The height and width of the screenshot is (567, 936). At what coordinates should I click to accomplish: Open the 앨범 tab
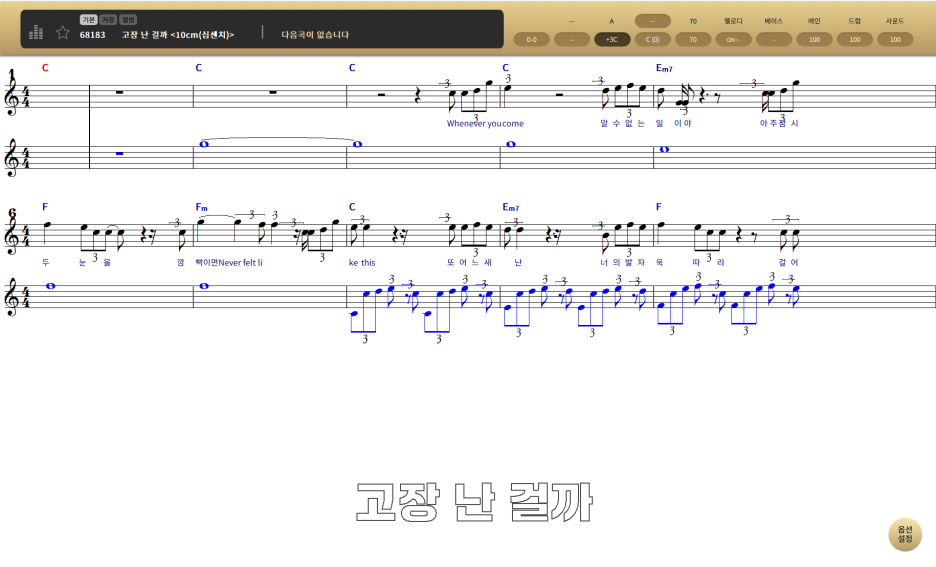click(x=128, y=20)
